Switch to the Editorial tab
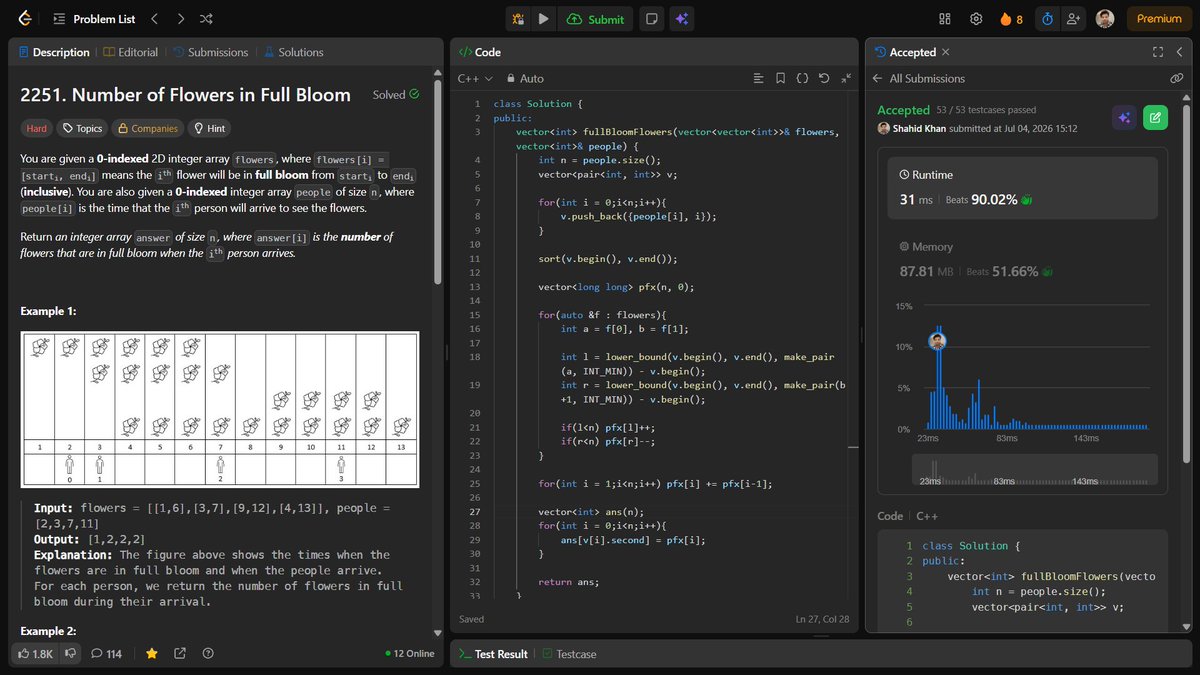Viewport: 1200px width, 675px height. (130, 52)
